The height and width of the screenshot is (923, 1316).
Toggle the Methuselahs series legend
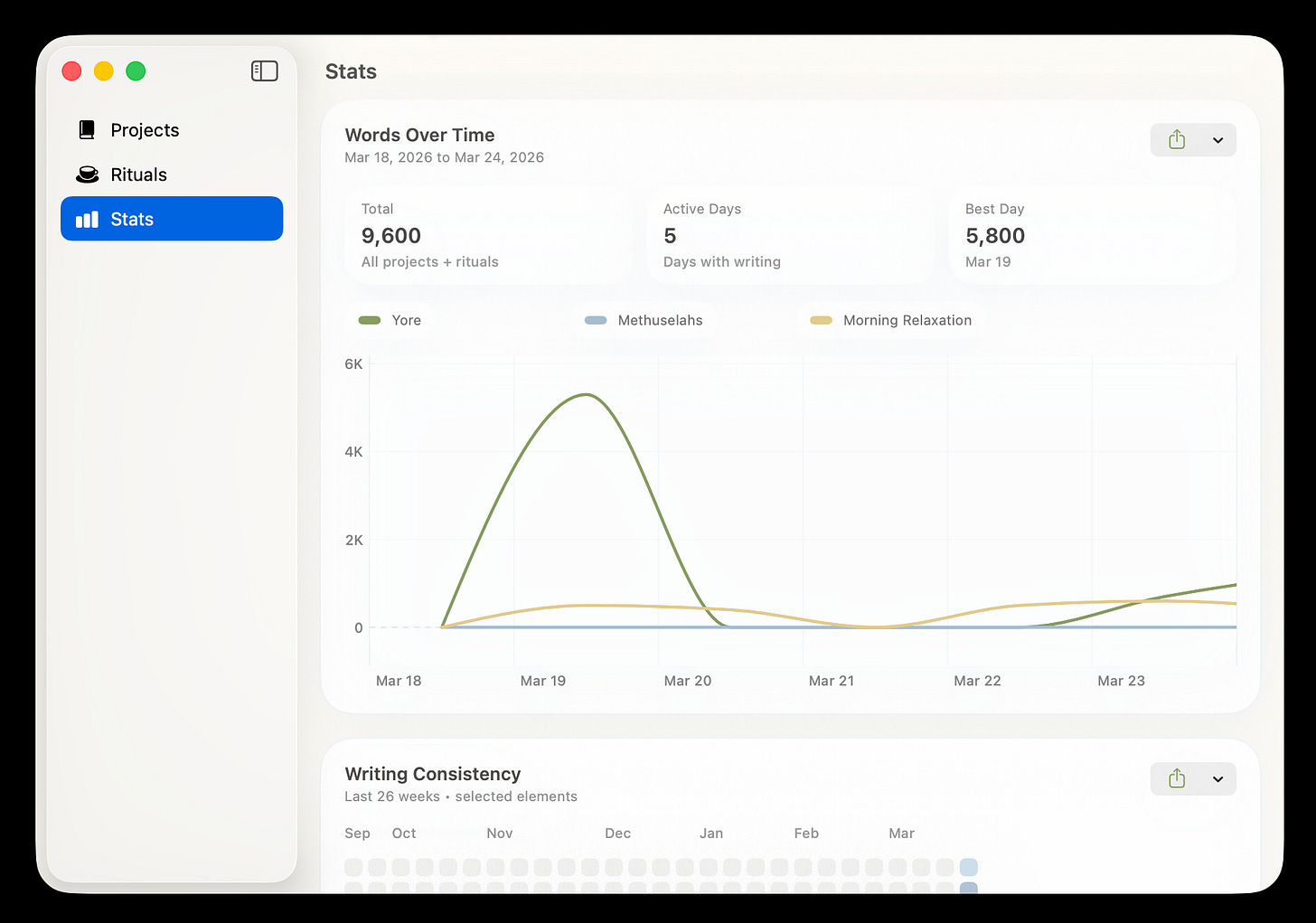coord(644,320)
